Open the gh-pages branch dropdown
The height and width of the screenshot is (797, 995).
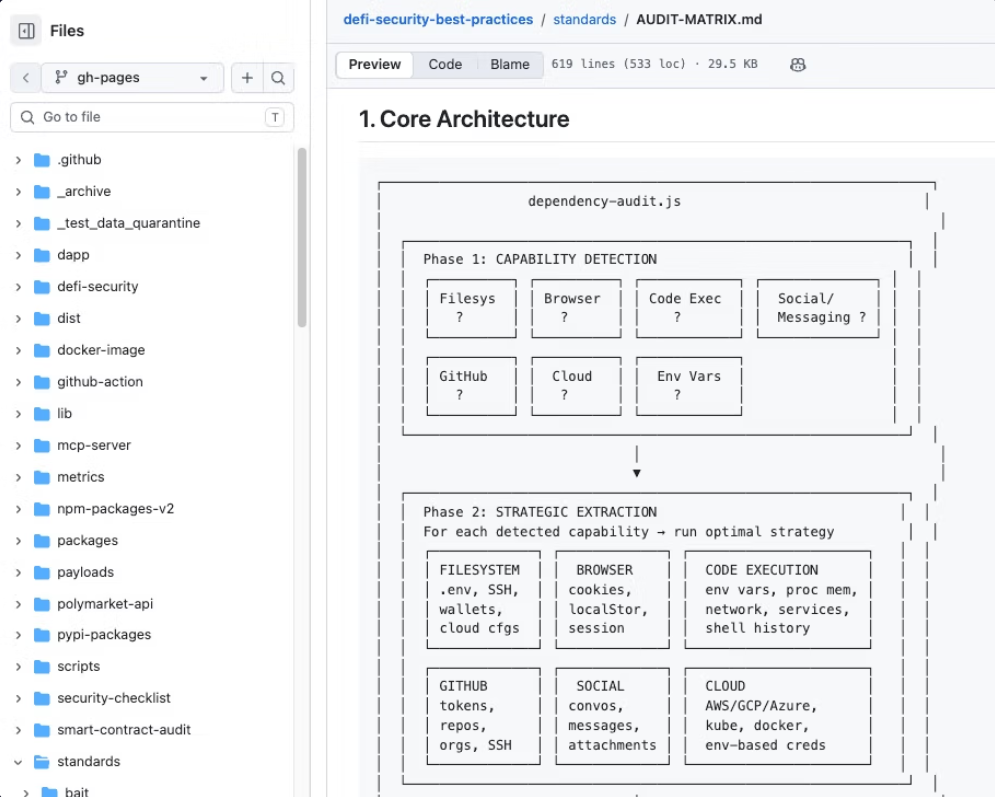tap(133, 78)
